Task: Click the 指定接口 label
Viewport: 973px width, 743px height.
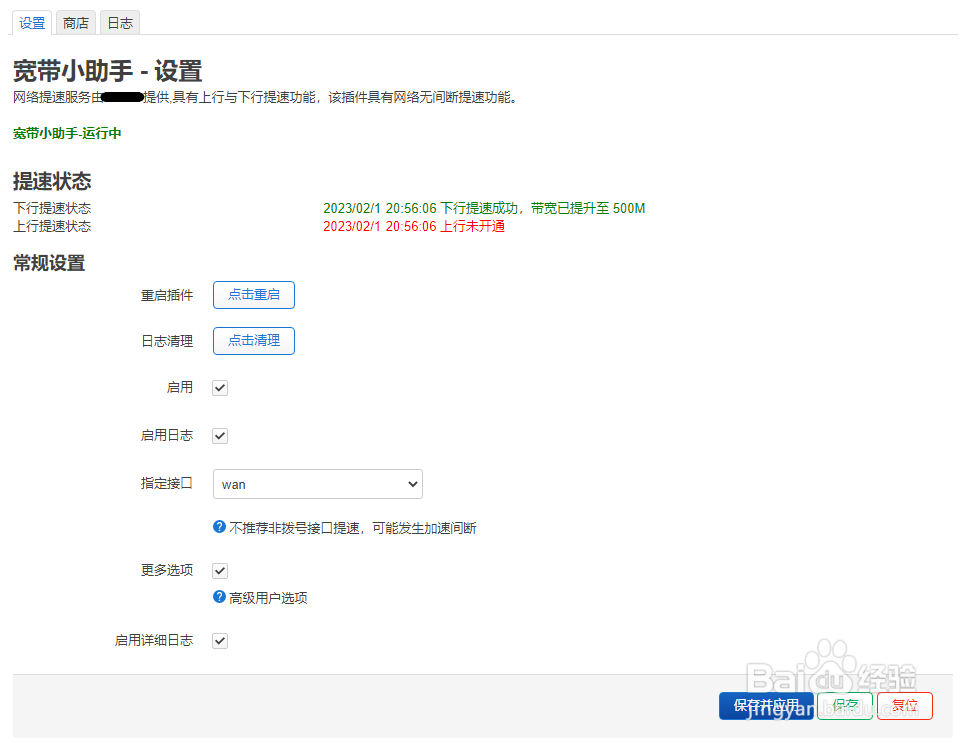Action: coord(167,484)
